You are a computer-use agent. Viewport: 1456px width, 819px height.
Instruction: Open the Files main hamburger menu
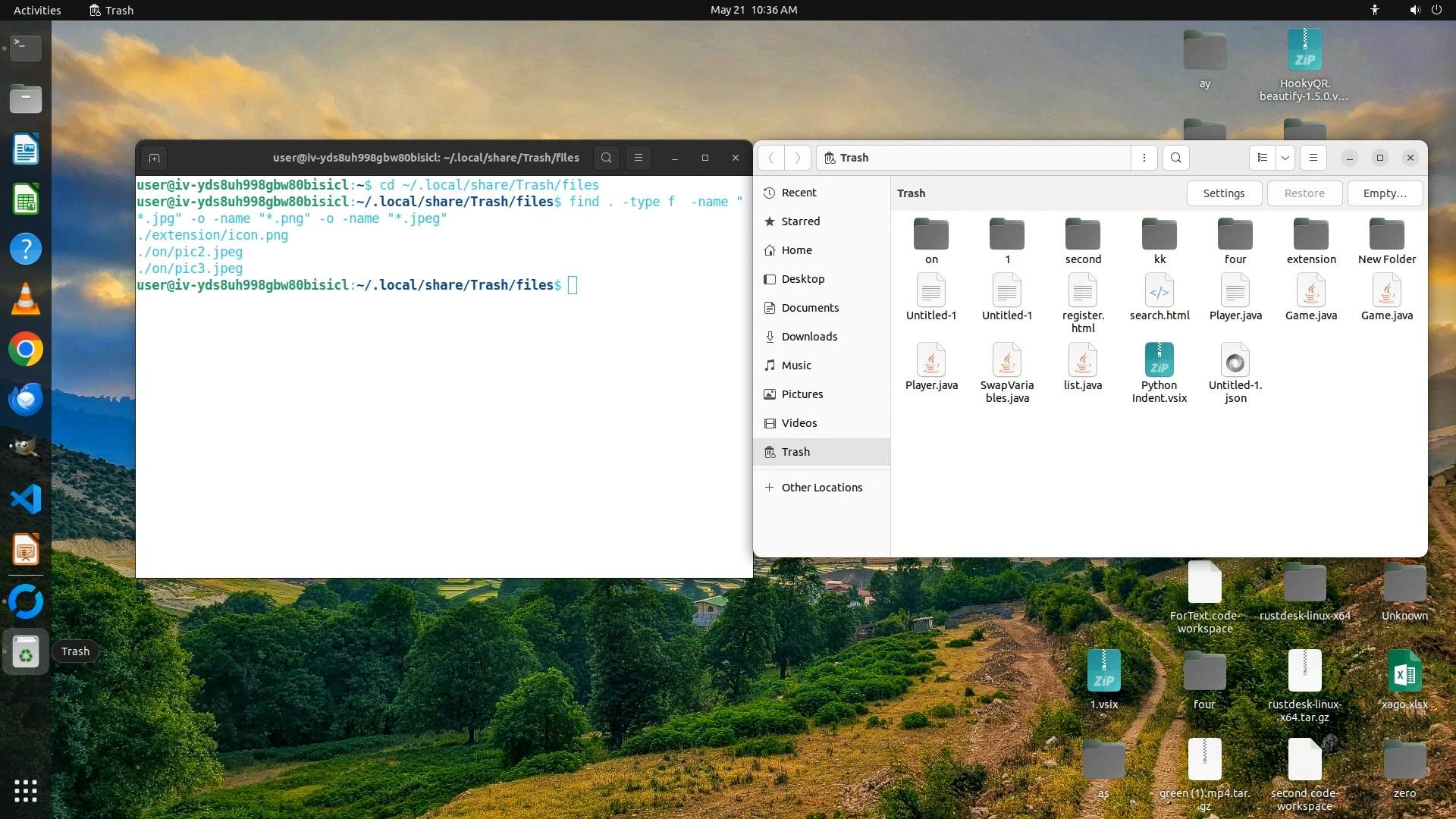click(x=1313, y=158)
